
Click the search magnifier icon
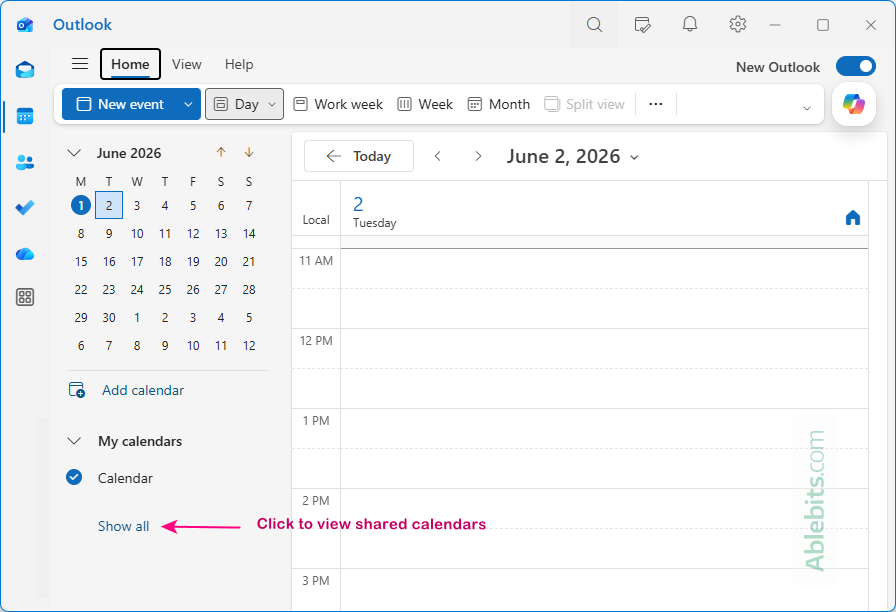click(x=594, y=25)
